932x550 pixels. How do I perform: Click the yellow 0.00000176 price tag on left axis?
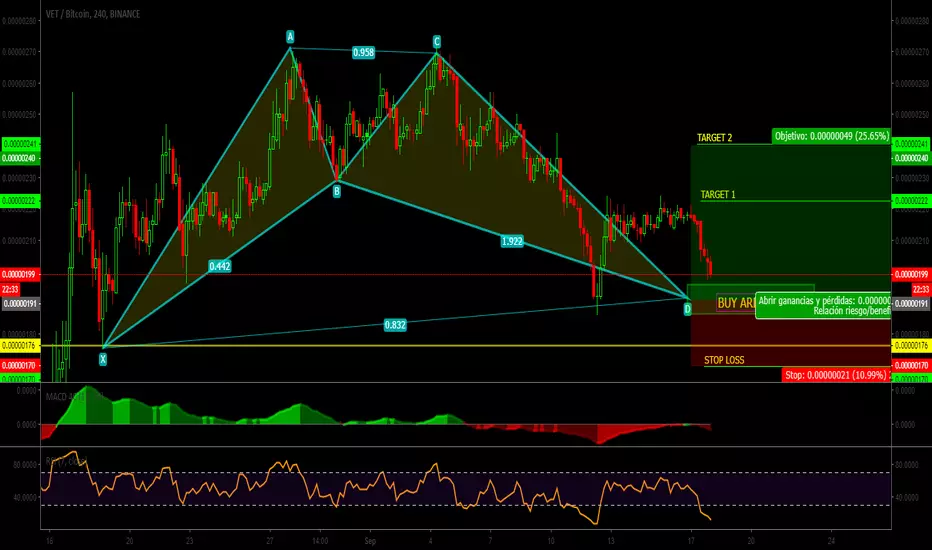click(20, 345)
